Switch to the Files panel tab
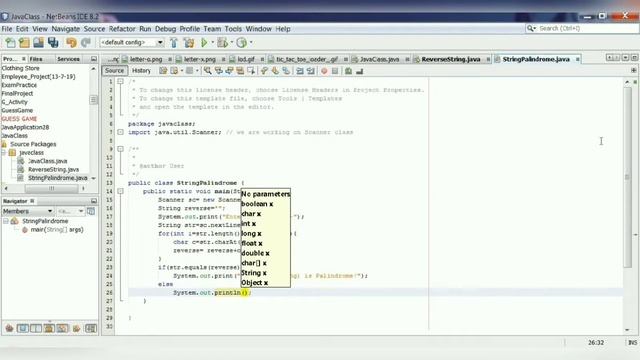The image size is (640, 360). pyautogui.click(x=36, y=59)
